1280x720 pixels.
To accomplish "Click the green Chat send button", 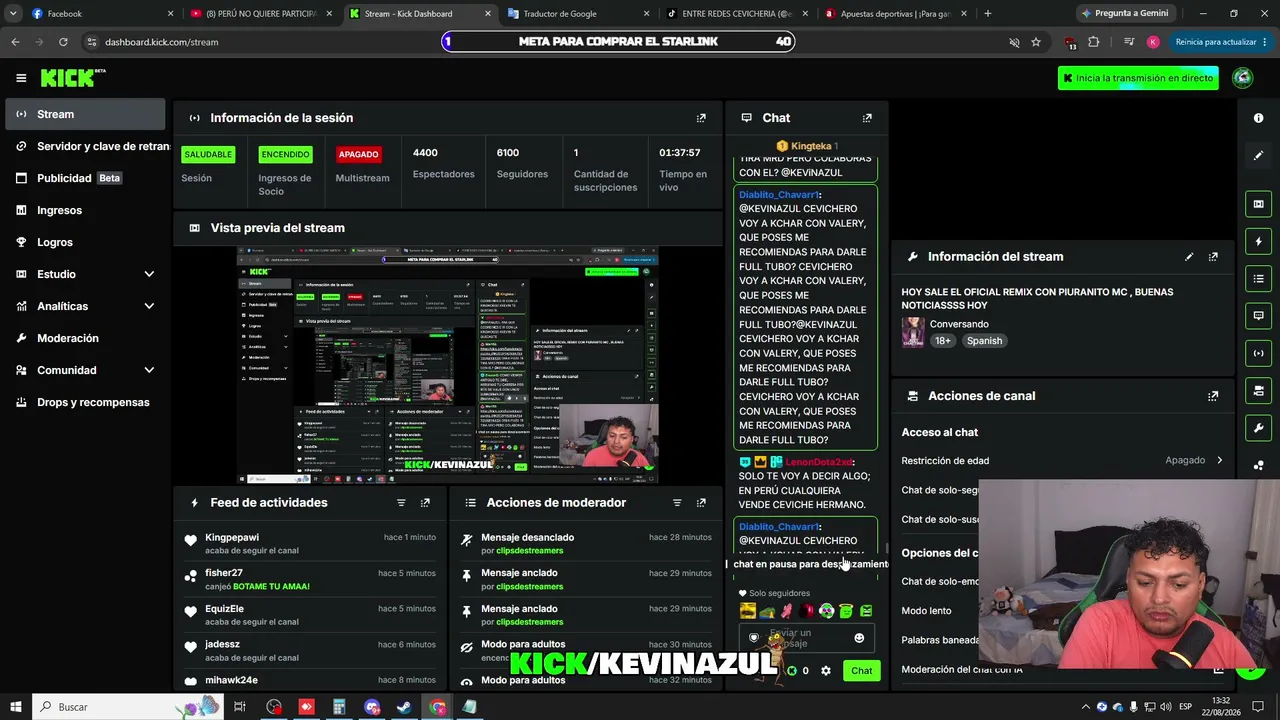I will (862, 671).
